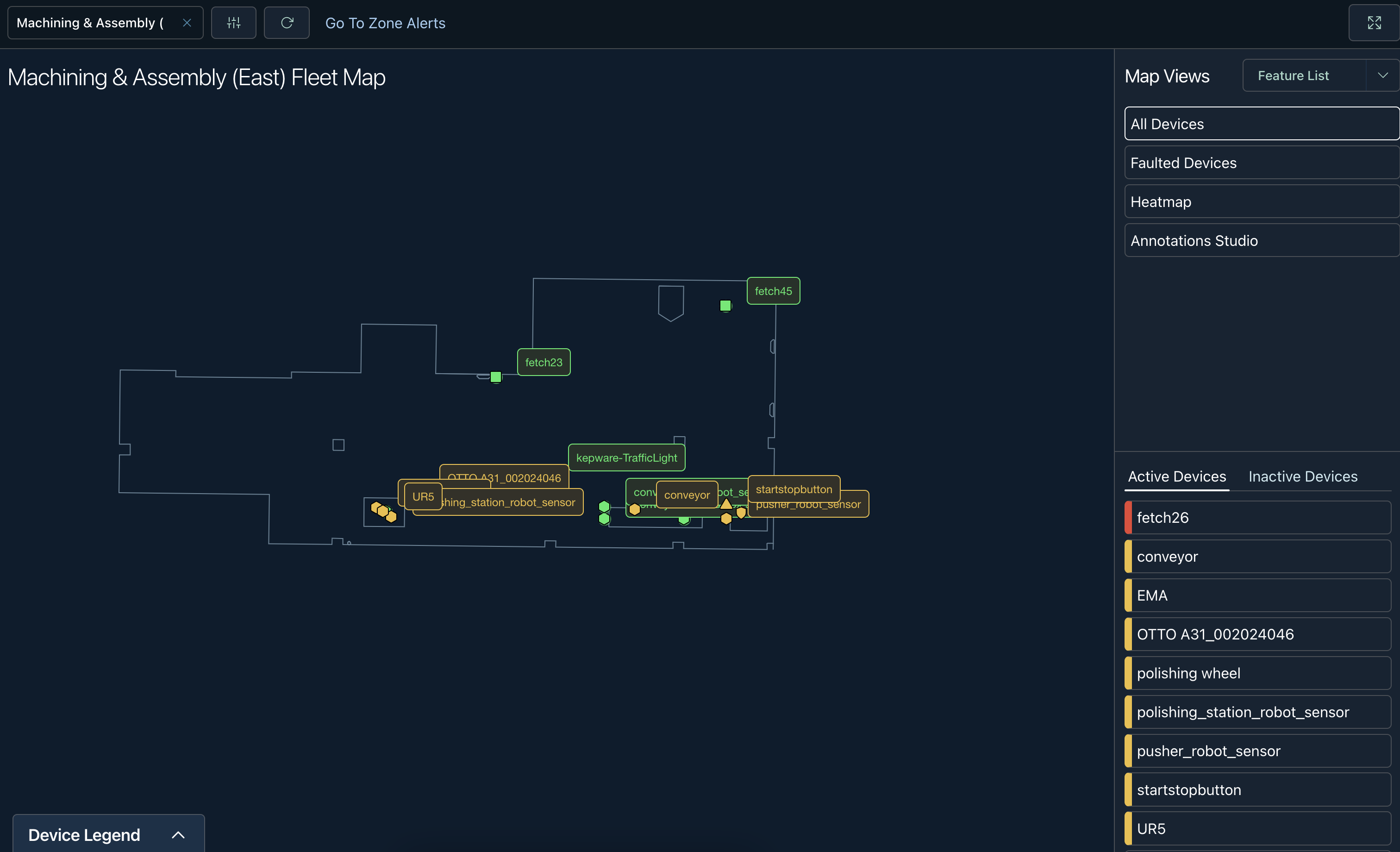Open the Feature List dropdown arrow

point(1382,75)
